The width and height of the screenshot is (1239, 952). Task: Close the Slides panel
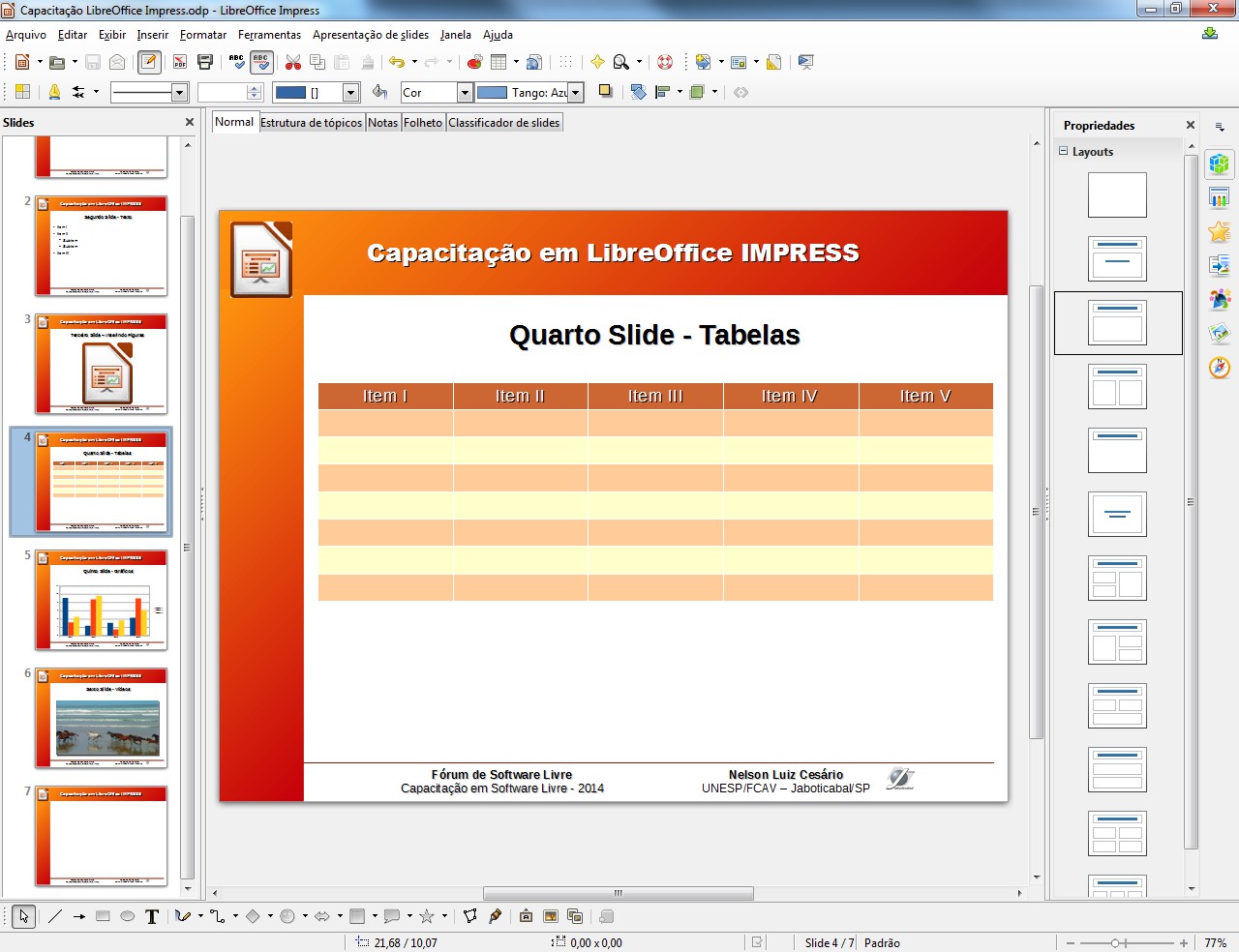(x=190, y=123)
